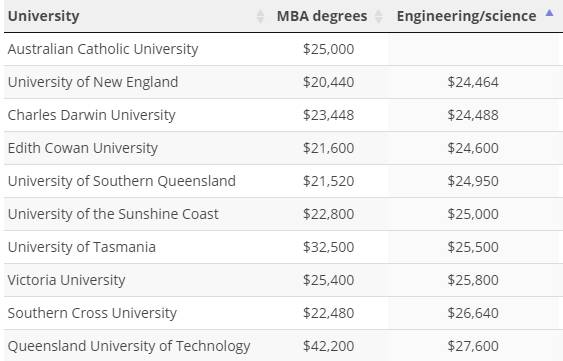Click University of the Sunshine Coast

click(x=113, y=214)
